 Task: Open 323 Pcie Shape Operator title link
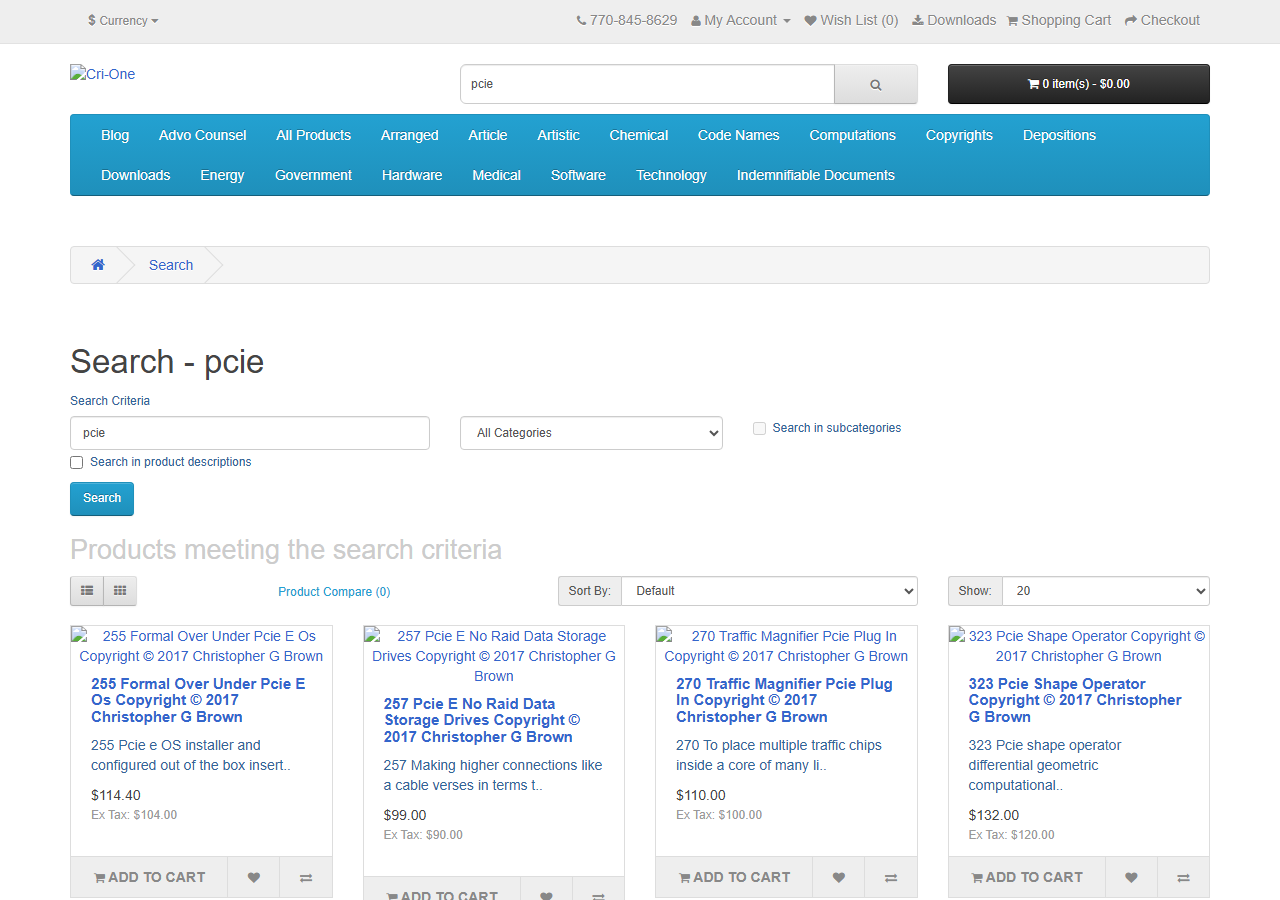pos(1075,700)
